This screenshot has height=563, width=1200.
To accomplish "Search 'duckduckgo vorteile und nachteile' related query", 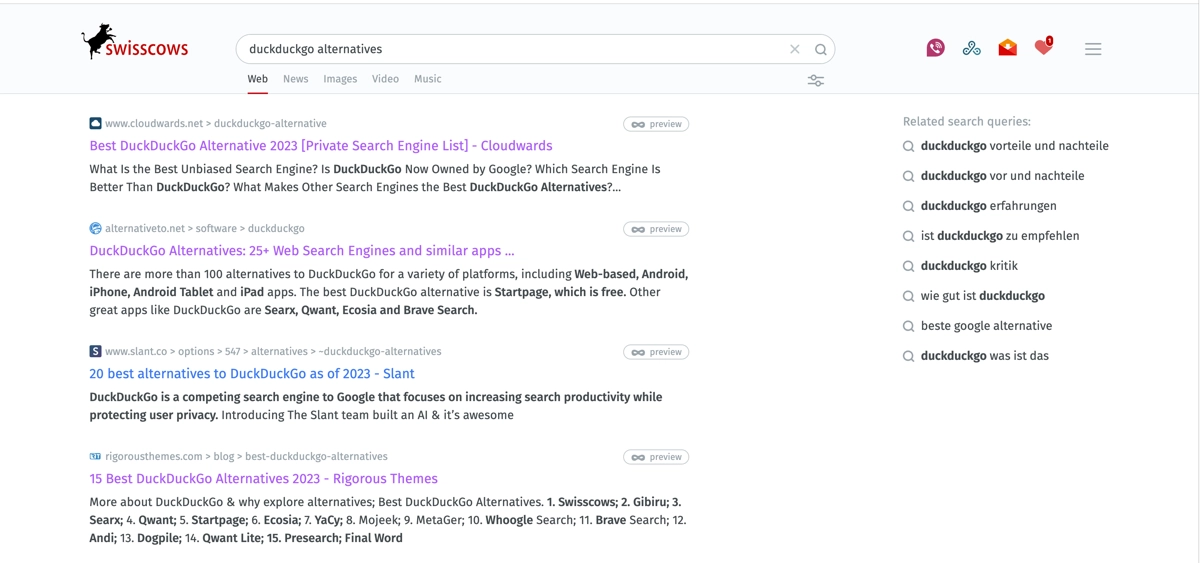I will tap(1014, 146).
